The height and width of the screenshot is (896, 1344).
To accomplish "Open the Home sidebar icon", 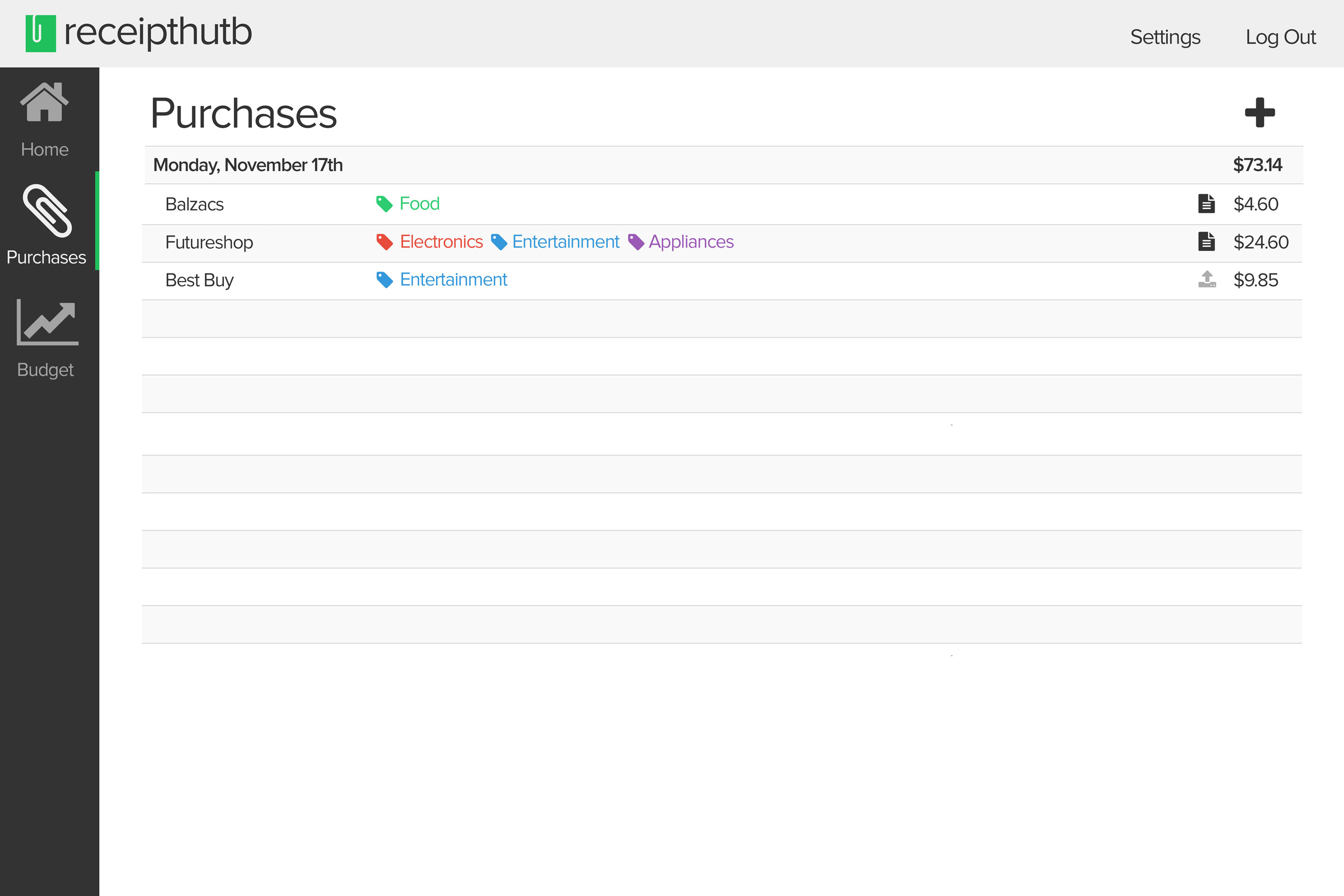I will [45, 103].
